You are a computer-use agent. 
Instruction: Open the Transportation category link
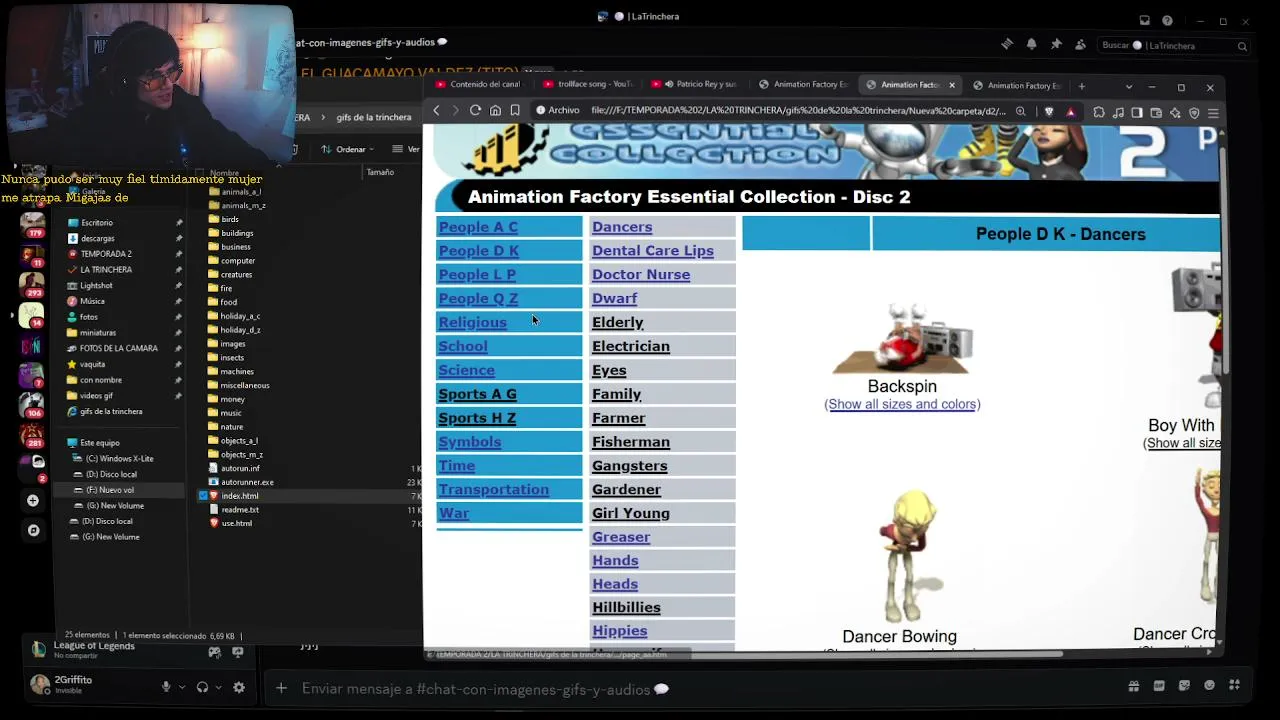tap(493, 489)
